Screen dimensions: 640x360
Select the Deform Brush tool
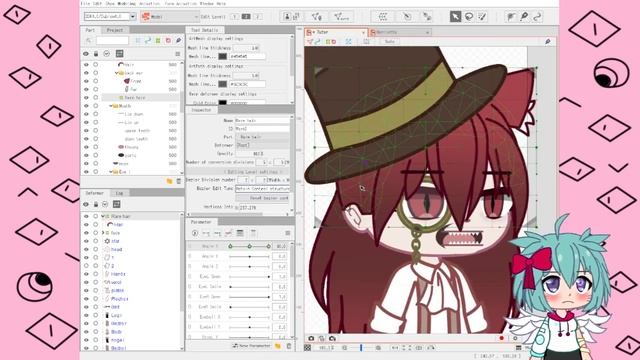[511, 17]
